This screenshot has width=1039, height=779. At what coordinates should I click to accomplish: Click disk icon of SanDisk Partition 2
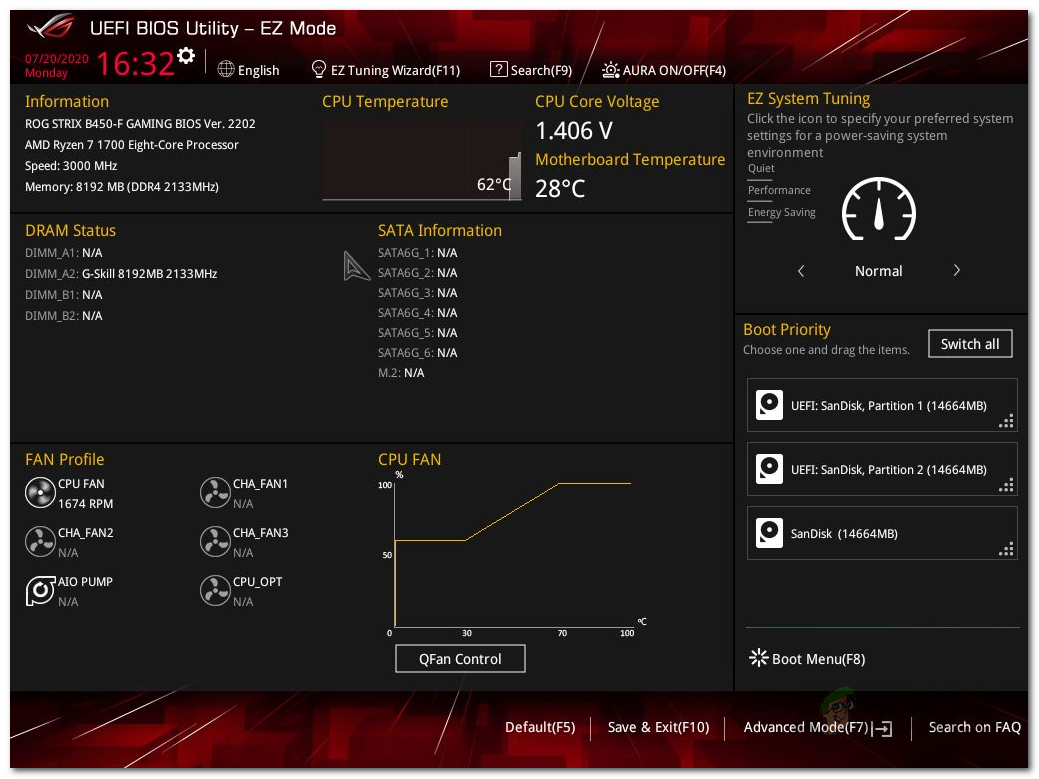tap(769, 469)
